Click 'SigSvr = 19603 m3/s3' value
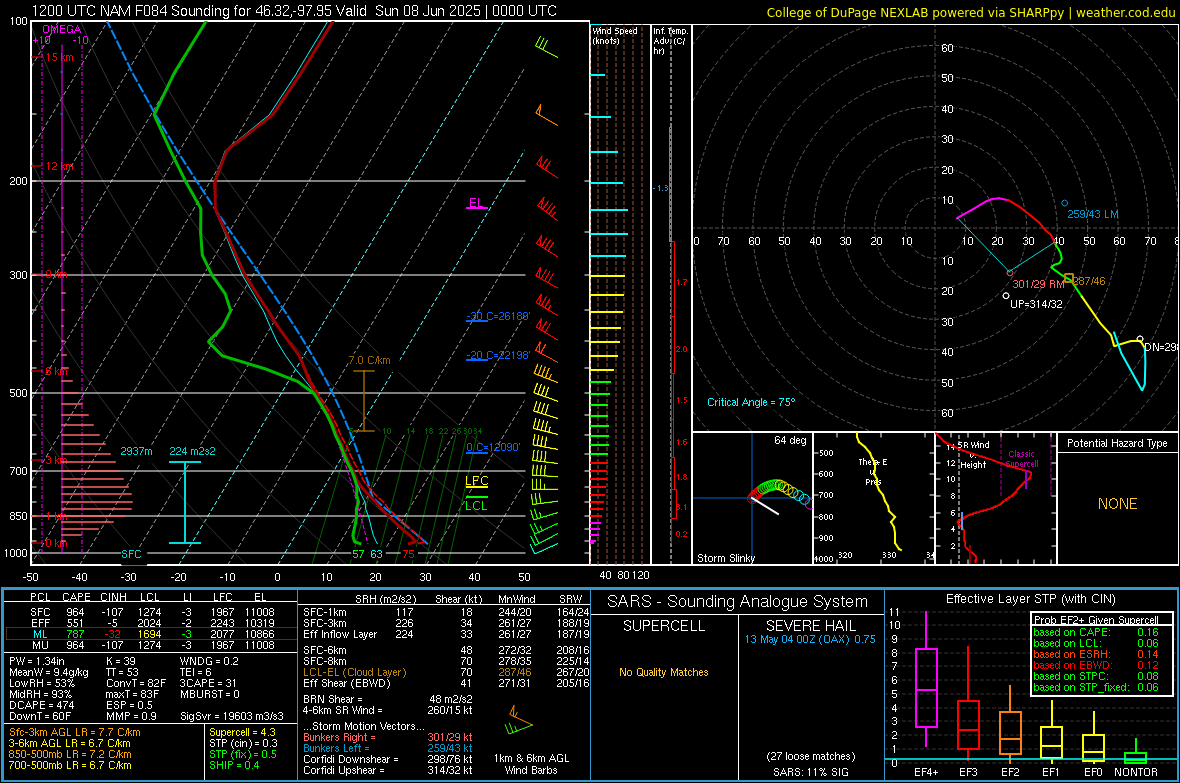 tap(232, 716)
